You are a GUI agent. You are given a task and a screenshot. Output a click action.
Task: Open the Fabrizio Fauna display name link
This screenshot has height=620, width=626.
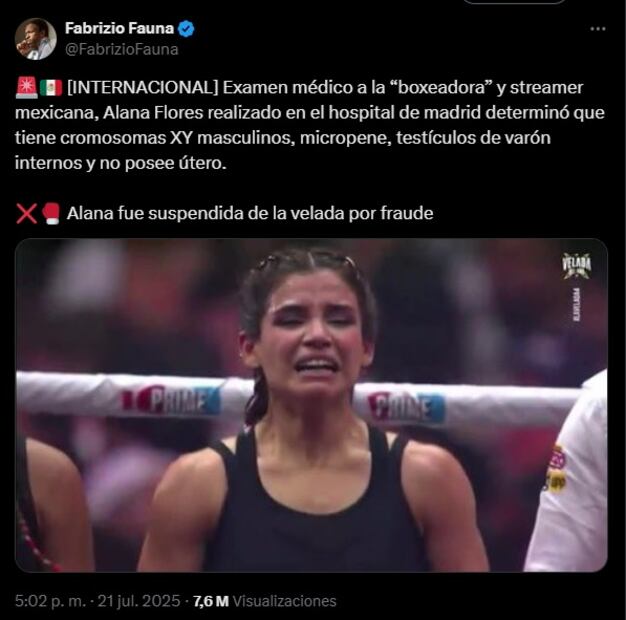click(x=119, y=28)
